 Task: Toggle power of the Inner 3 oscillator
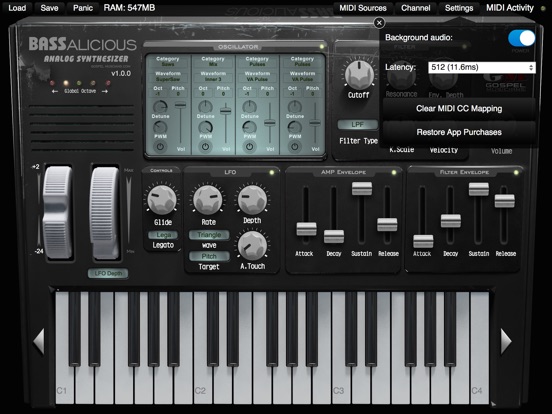click(205, 147)
